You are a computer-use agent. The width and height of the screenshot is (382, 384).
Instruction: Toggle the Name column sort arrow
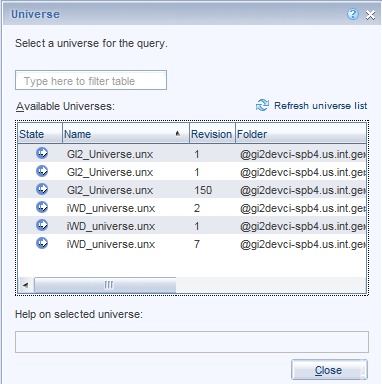[x=178, y=134]
